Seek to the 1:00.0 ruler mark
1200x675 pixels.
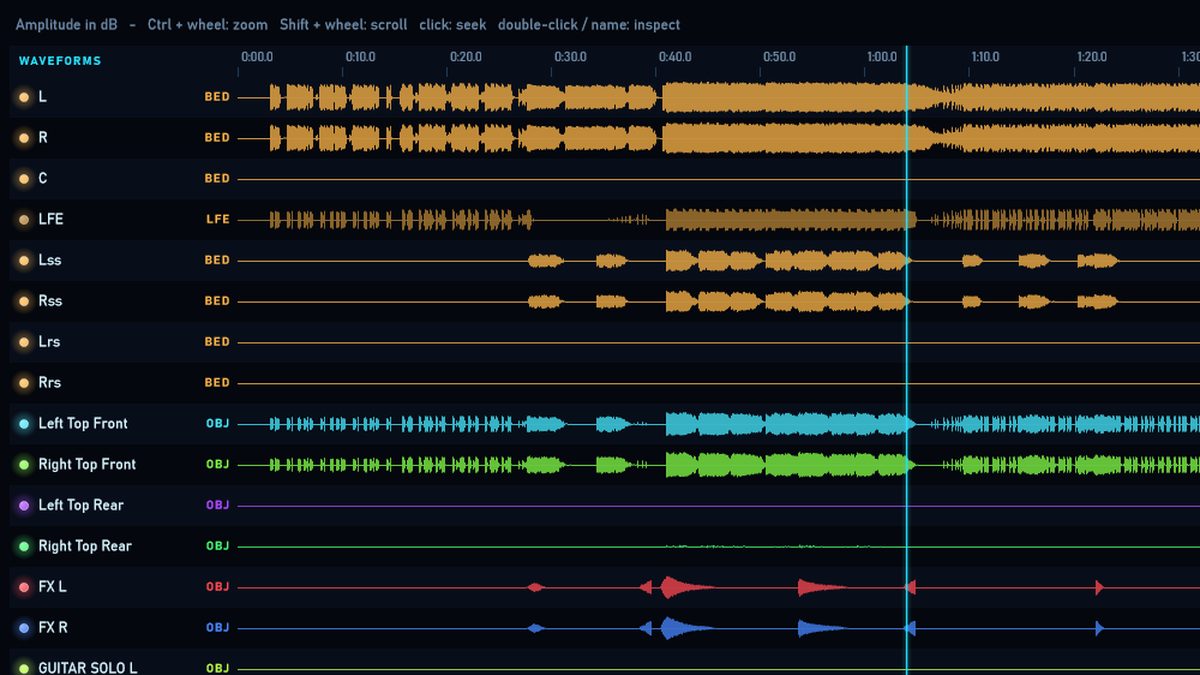coord(882,57)
